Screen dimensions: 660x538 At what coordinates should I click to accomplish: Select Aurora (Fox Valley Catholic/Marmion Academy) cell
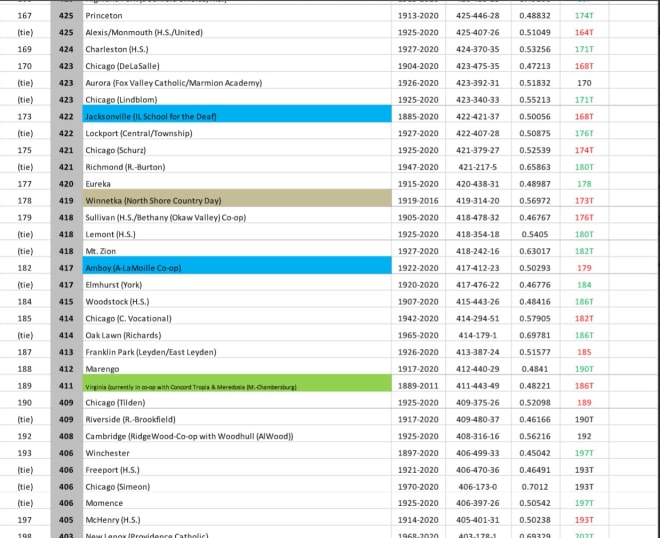237,83
